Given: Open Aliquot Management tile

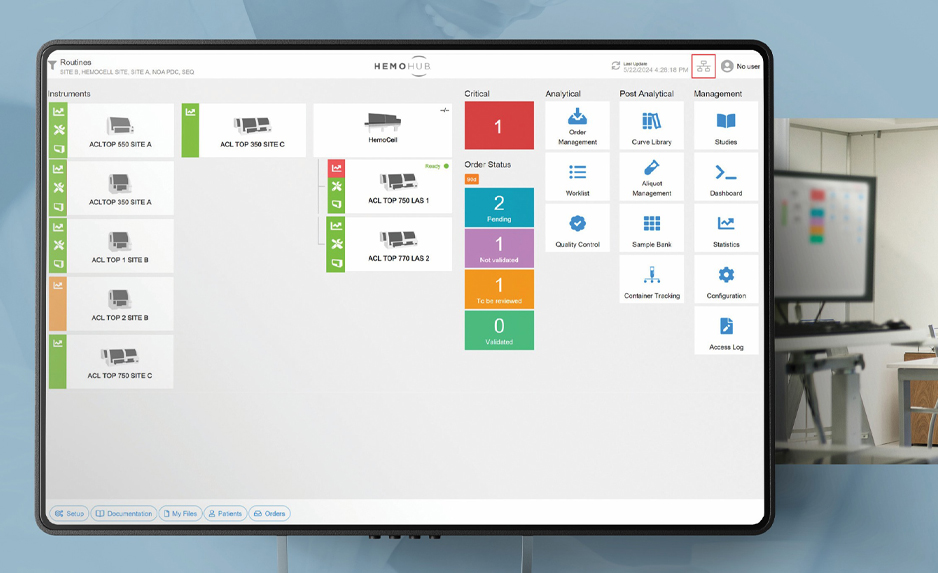Looking at the screenshot, I should point(651,176).
